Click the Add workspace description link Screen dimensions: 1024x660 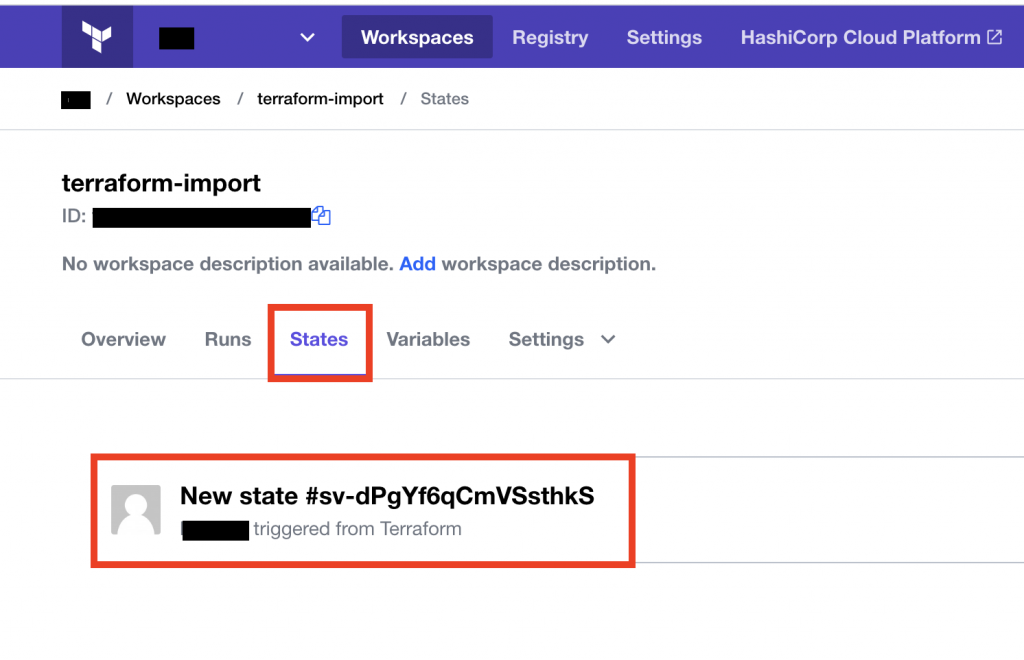pos(417,264)
